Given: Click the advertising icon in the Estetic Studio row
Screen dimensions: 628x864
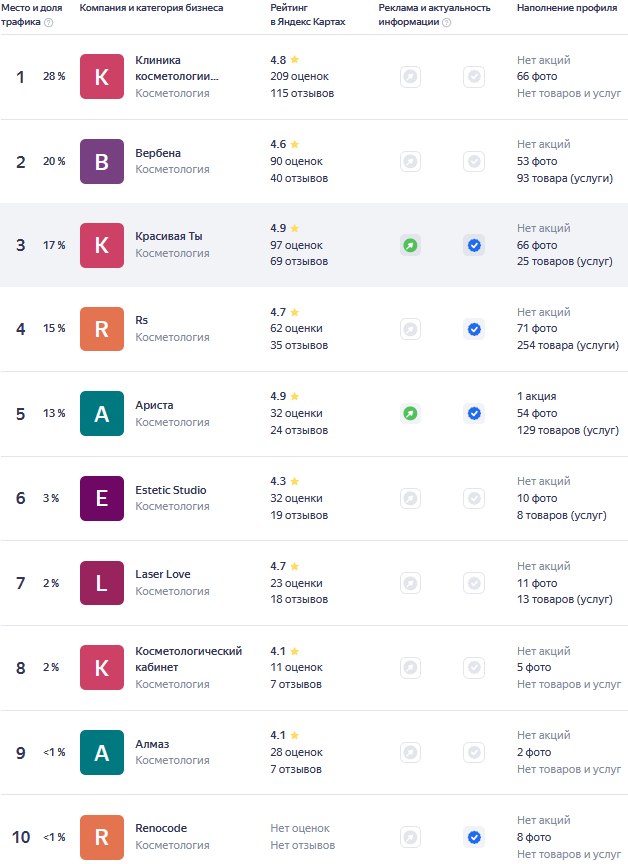Looking at the screenshot, I should pyautogui.click(x=410, y=498).
